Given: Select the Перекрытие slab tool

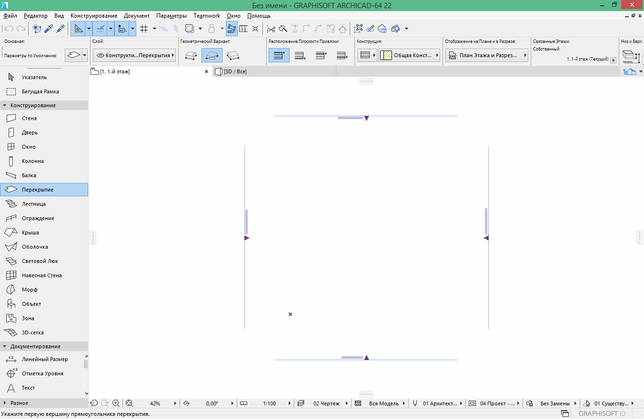Looking at the screenshot, I should (x=44, y=189).
